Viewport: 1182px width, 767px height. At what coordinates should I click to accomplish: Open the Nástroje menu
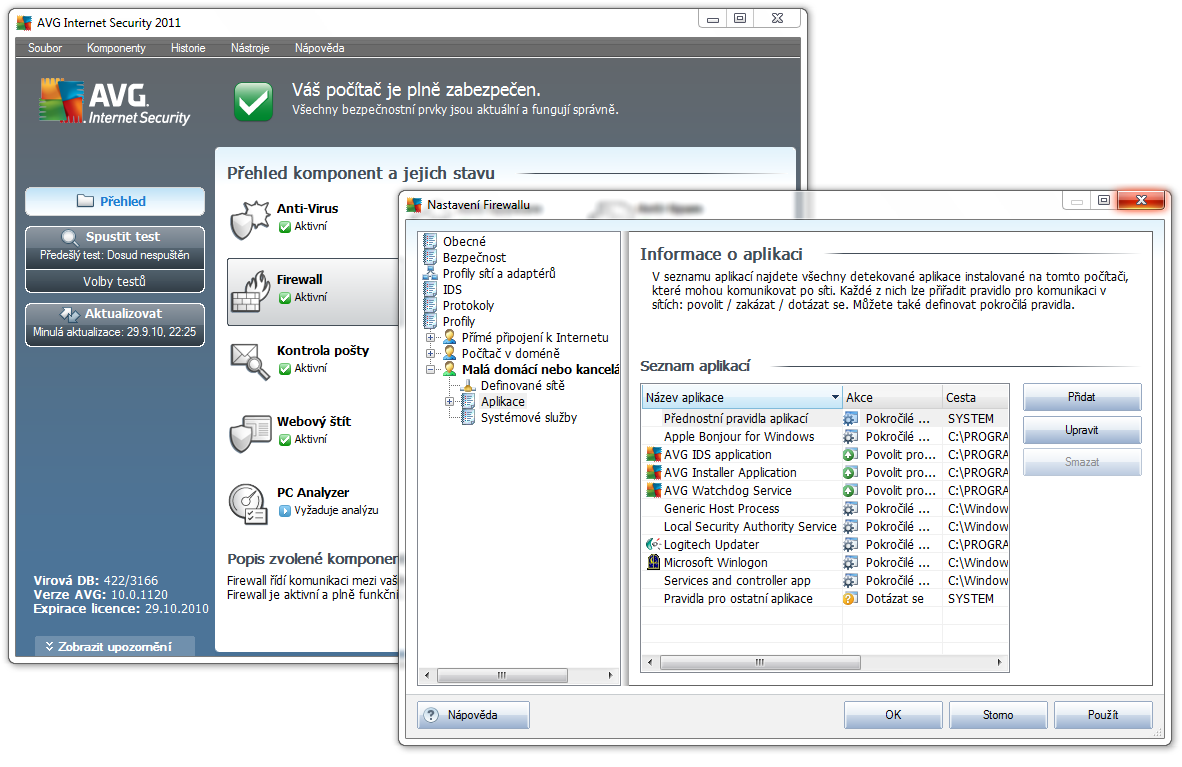pyautogui.click(x=250, y=48)
